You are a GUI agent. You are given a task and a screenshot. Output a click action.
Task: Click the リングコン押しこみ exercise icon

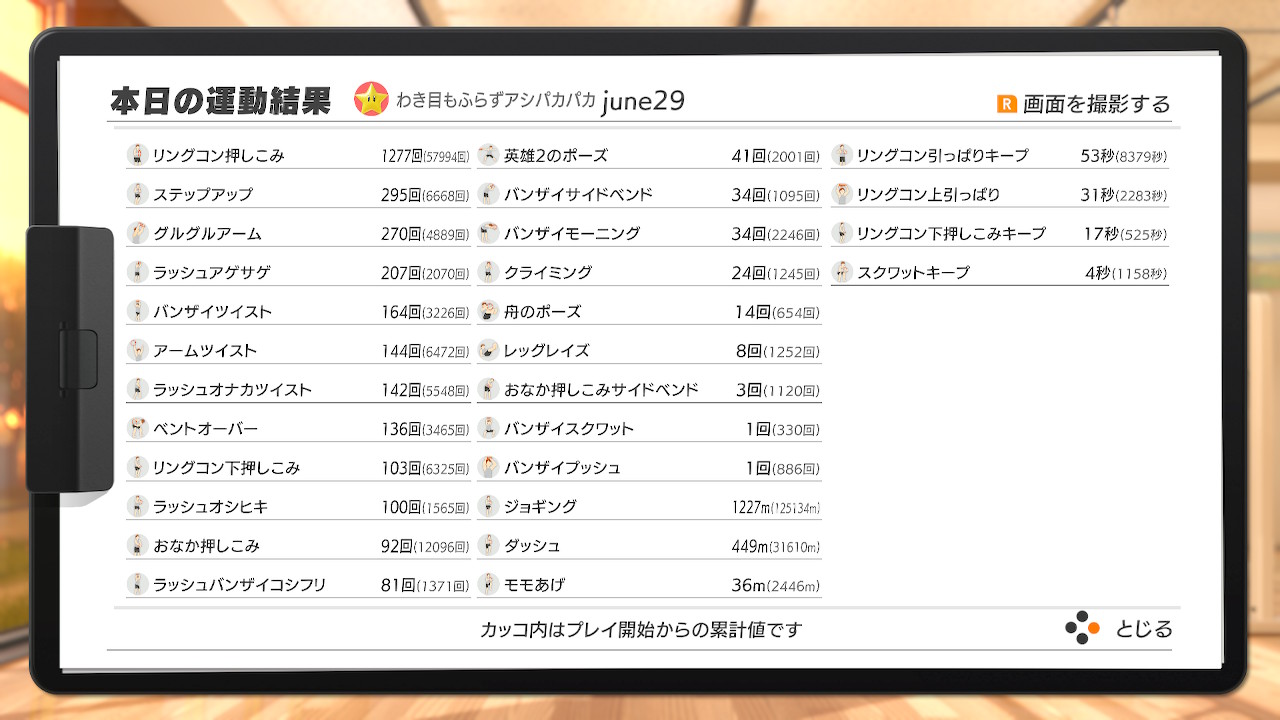pyautogui.click(x=138, y=155)
